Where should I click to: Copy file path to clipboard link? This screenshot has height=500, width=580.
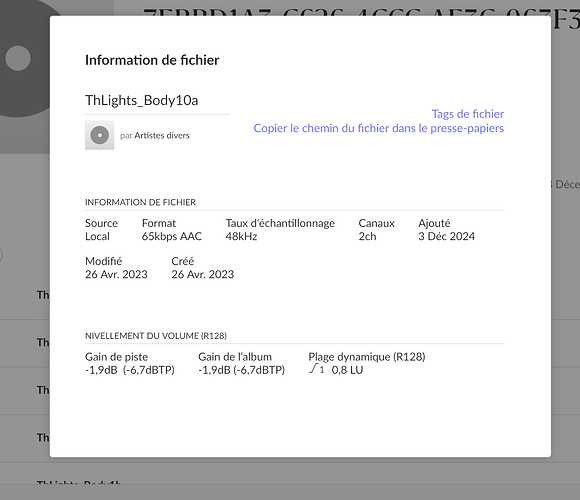click(x=378, y=128)
